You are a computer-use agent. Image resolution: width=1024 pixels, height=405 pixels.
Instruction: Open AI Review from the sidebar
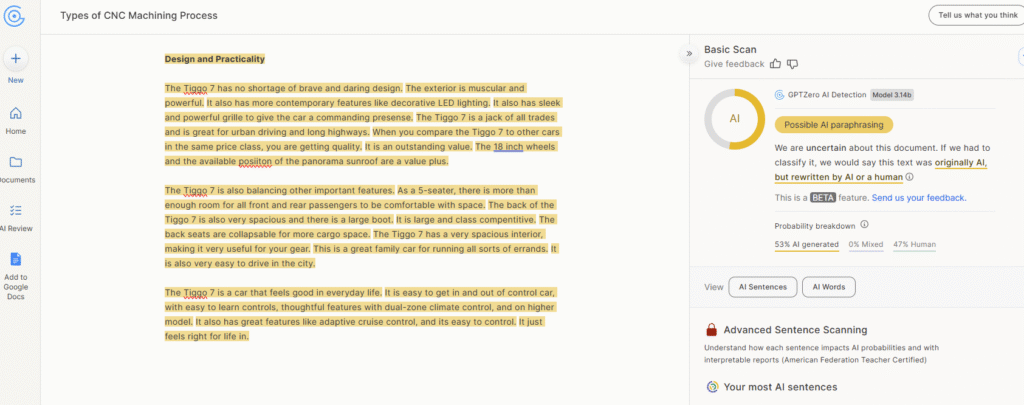point(16,211)
